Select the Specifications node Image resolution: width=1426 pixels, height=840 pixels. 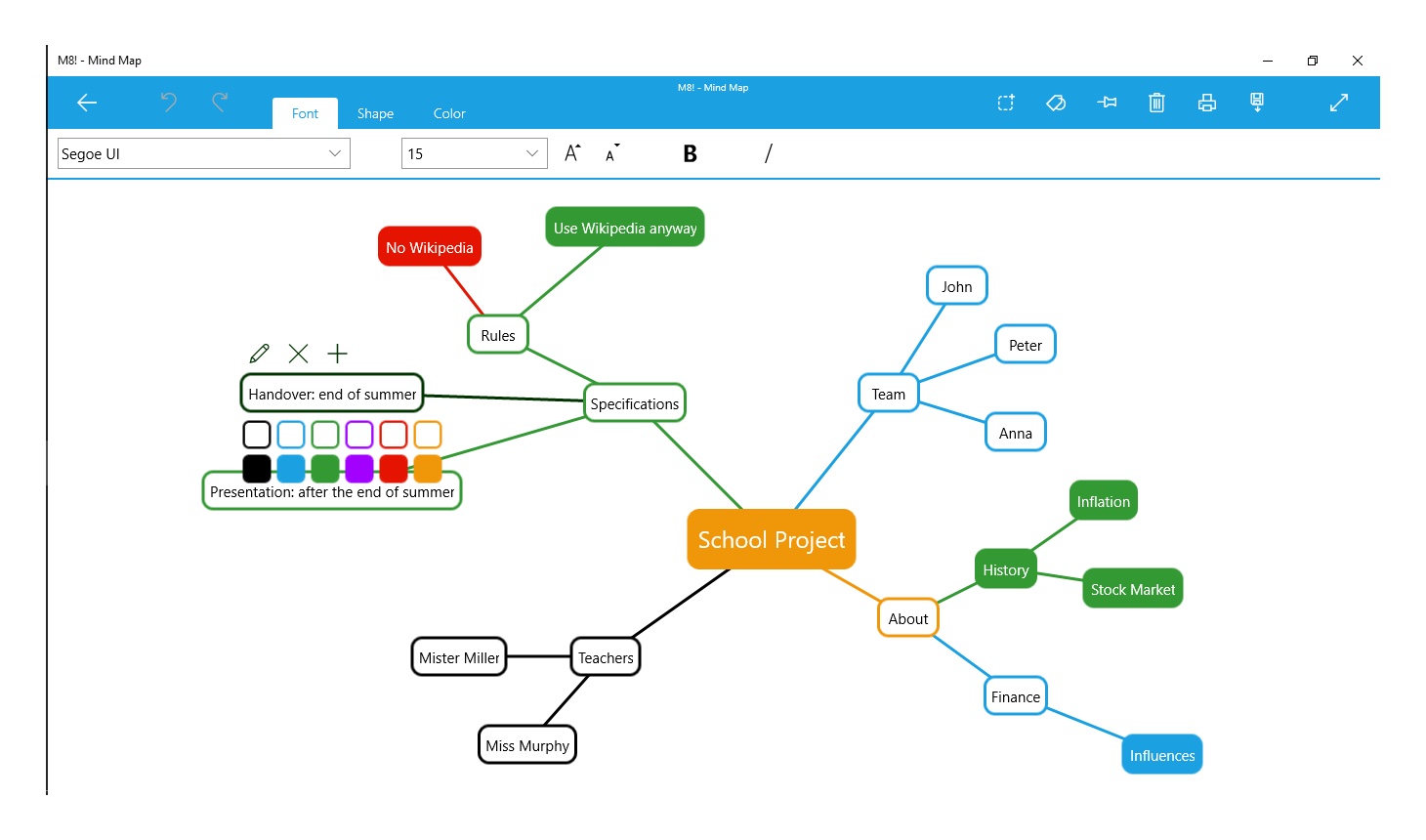click(635, 403)
